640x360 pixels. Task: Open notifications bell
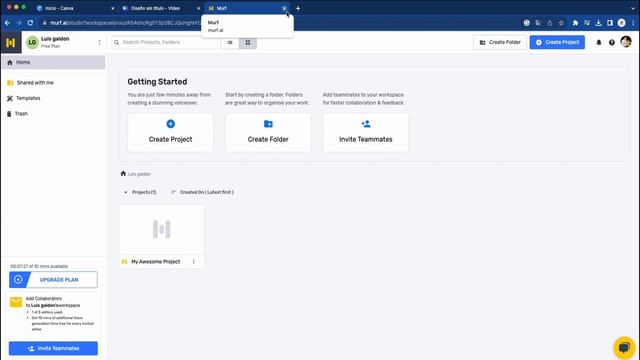pos(599,42)
